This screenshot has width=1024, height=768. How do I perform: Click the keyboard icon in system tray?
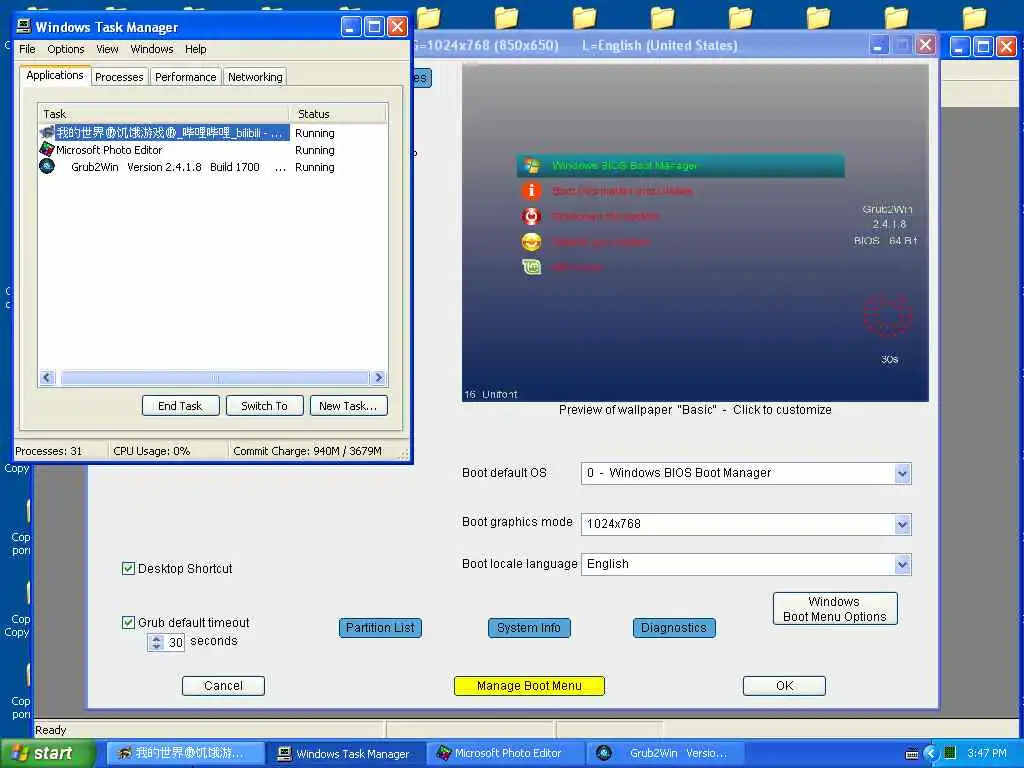pyautogui.click(x=912, y=754)
